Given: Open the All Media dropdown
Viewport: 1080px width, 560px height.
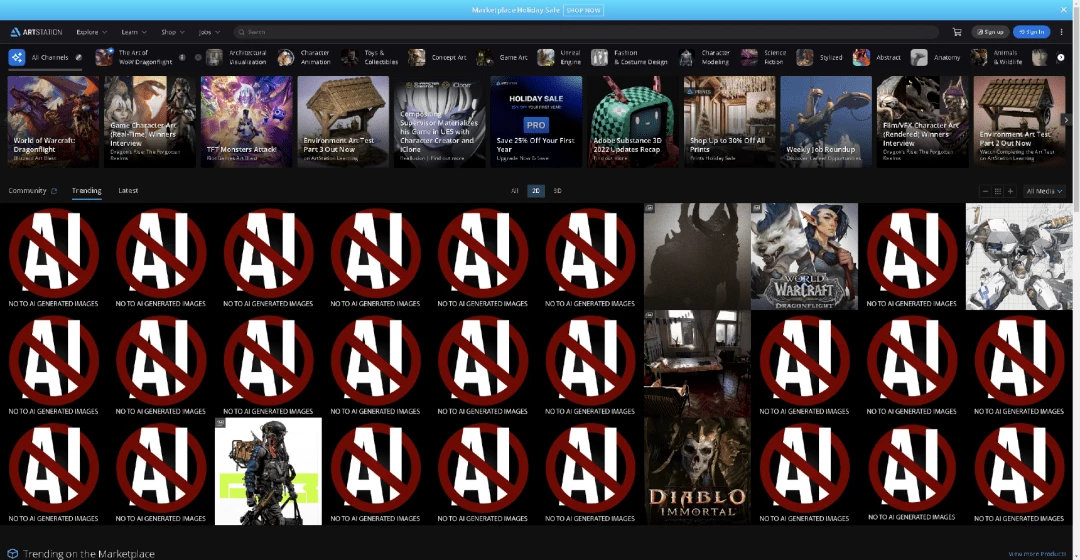Looking at the screenshot, I should (x=1044, y=191).
